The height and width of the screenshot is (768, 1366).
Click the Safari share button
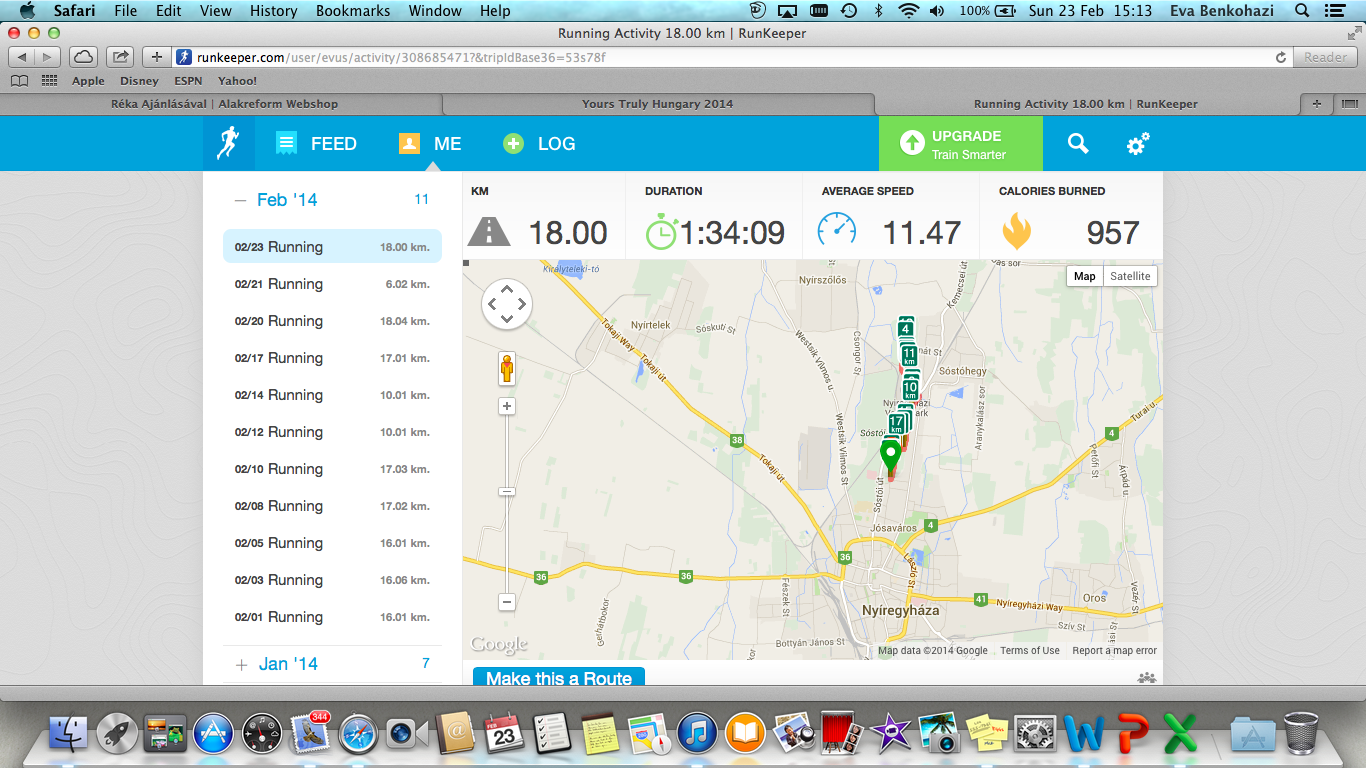pos(120,57)
